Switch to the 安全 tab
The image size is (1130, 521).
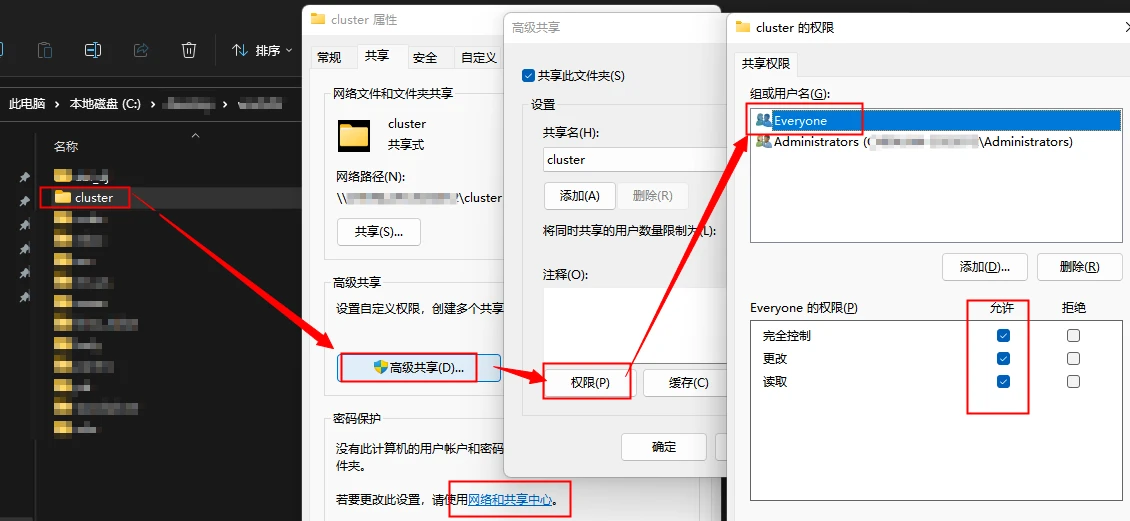click(426, 58)
